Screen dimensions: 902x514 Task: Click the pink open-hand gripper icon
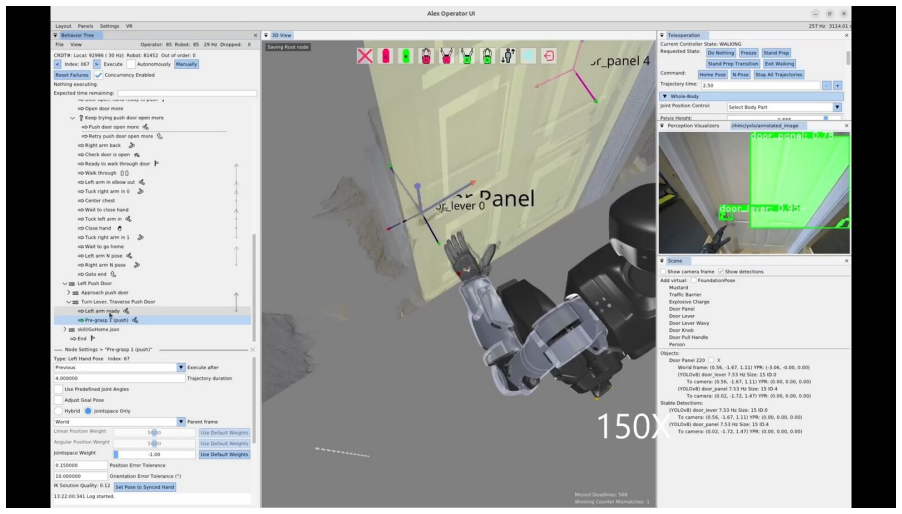(446, 56)
